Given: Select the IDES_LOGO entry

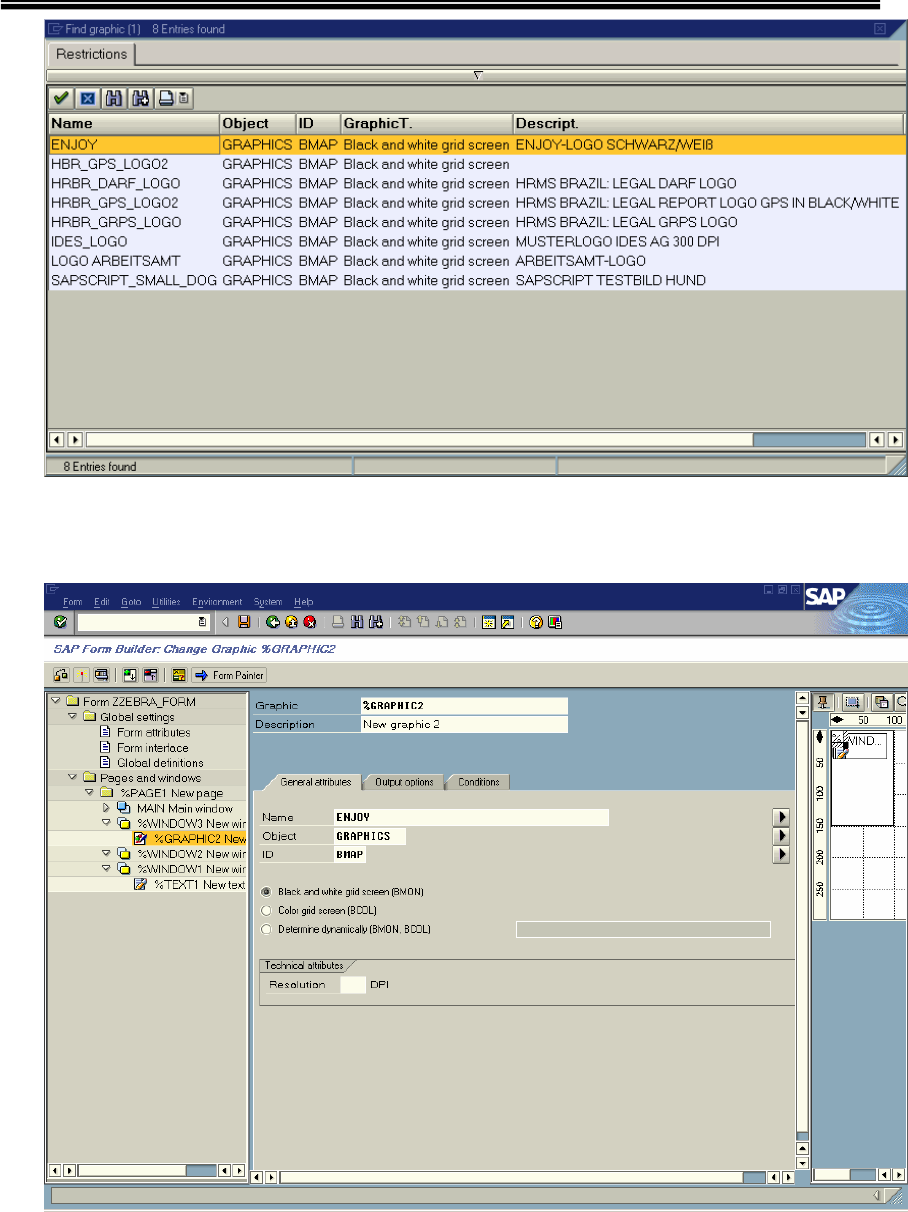Looking at the screenshot, I should pos(477,241).
